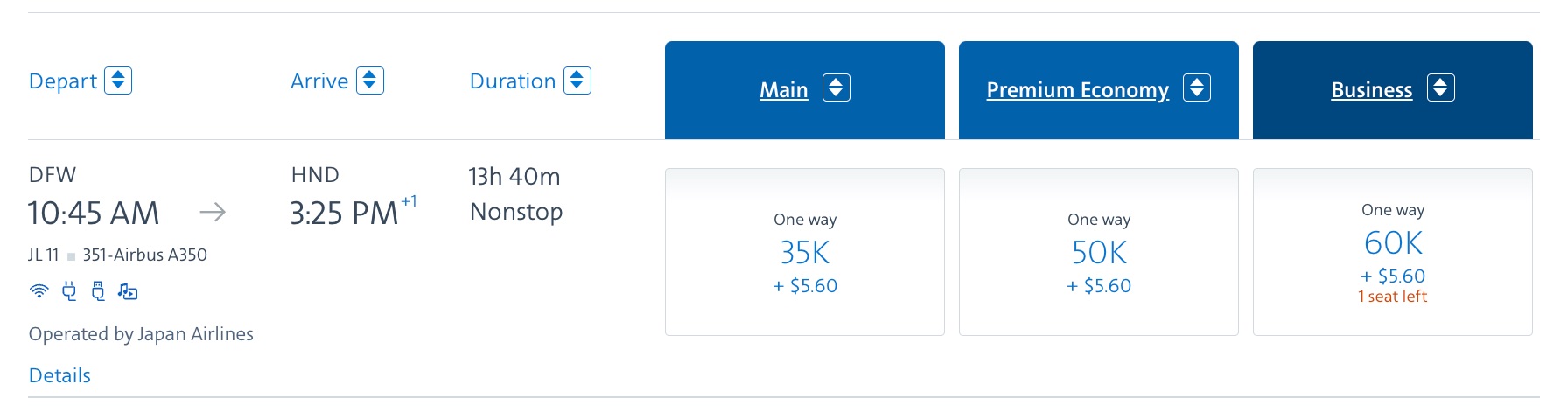Open the flight Details link
This screenshot has height=406, width=1568.
59,375
